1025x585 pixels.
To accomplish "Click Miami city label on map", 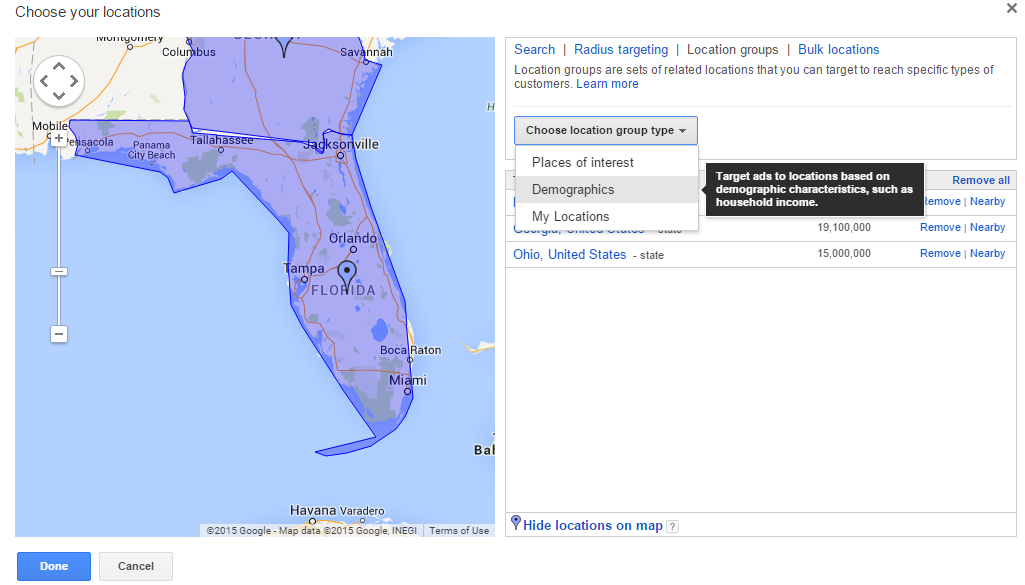I will click(408, 380).
